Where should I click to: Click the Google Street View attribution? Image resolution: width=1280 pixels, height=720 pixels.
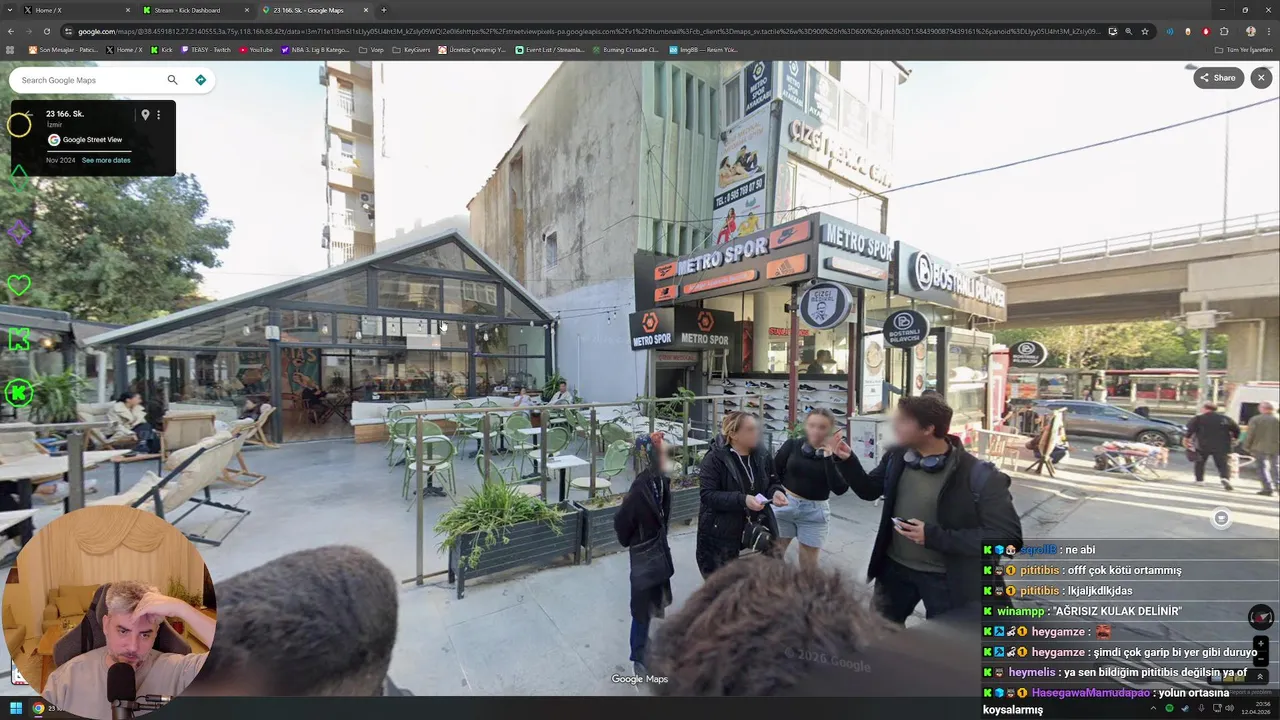(85, 140)
